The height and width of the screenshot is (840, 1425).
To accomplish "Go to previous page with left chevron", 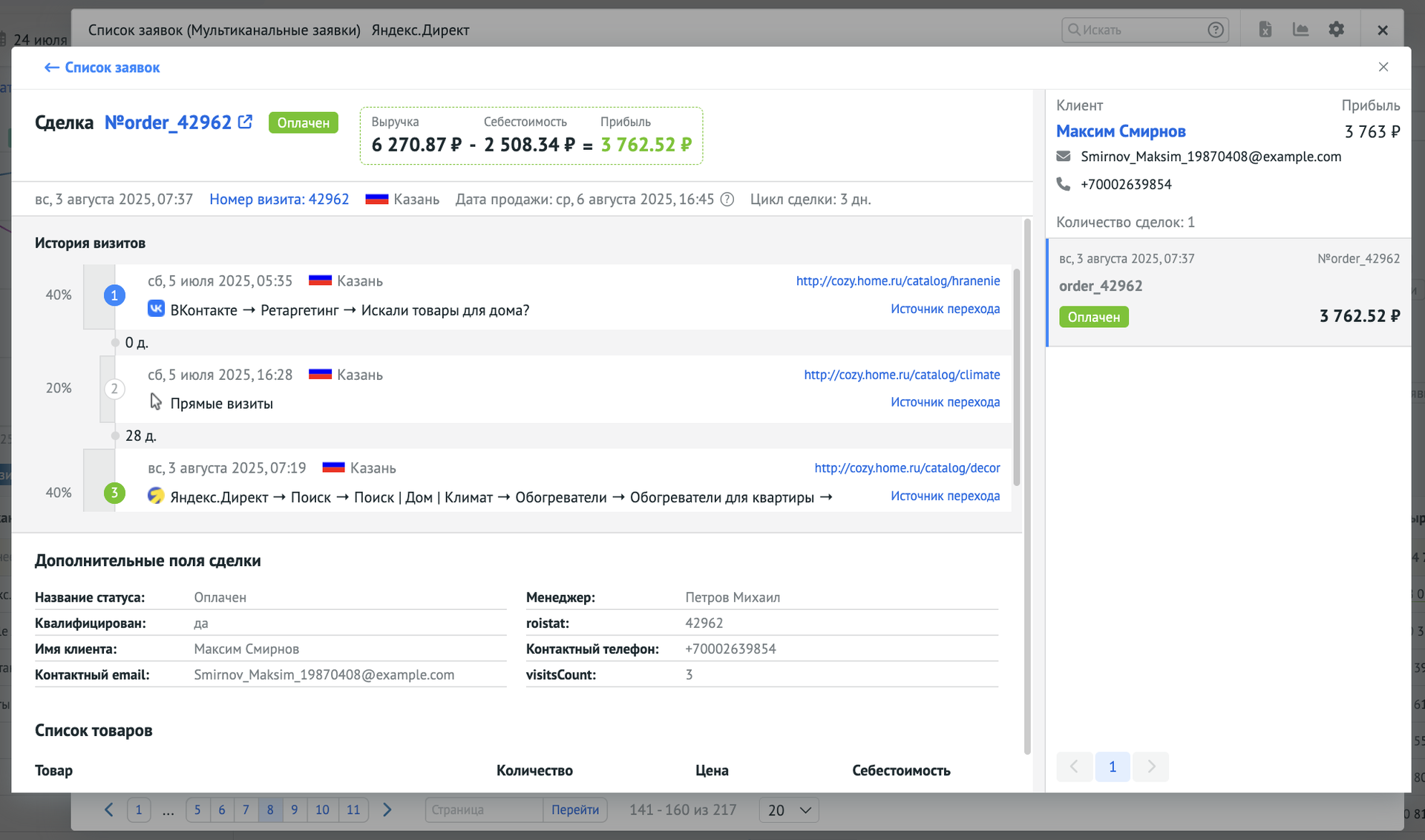I will [109, 810].
